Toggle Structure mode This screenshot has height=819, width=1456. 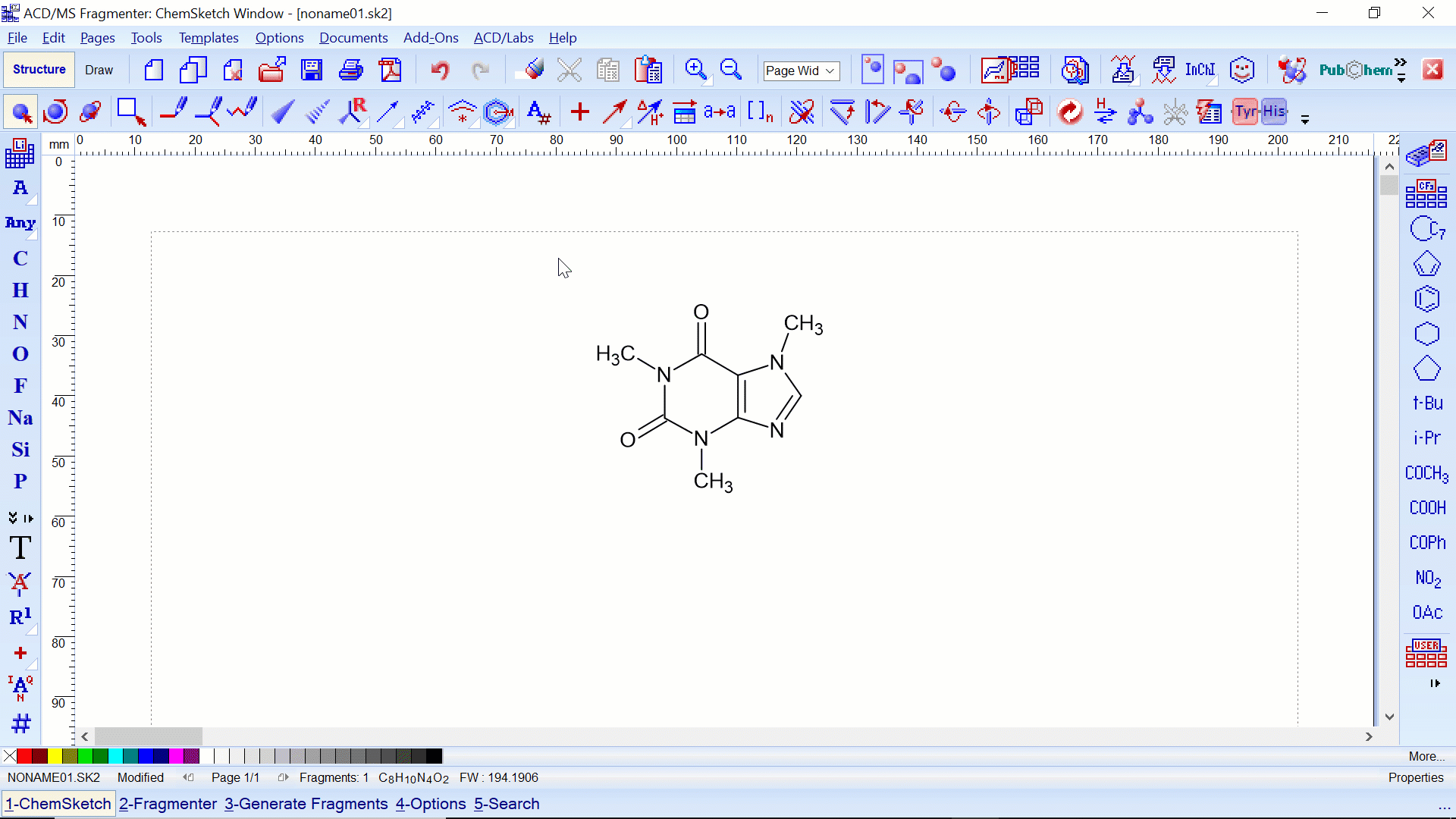tap(39, 70)
